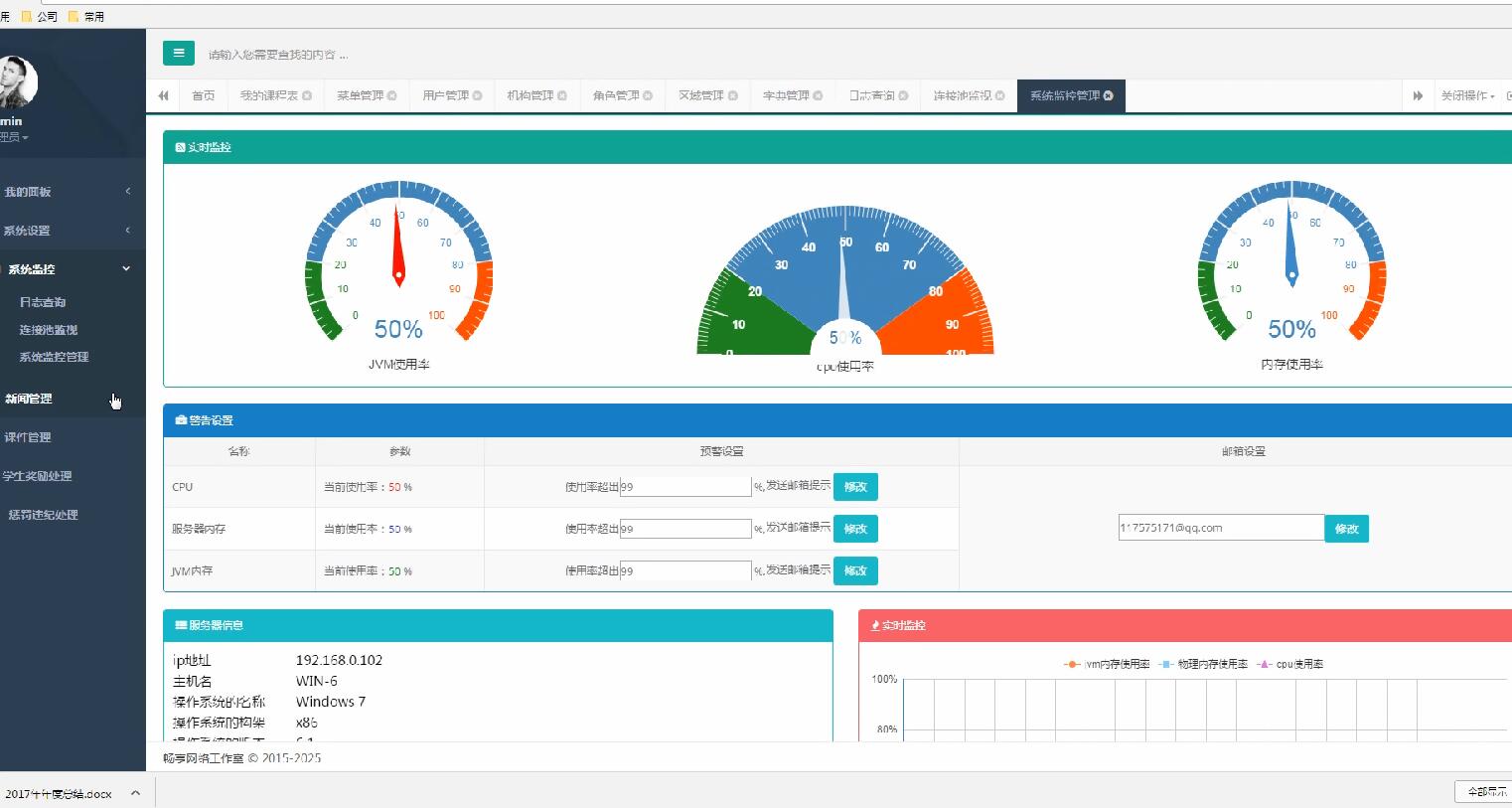Screen dimensions: 1512x808
Task: Select the IP address value 192.168.0.102
Action: (x=339, y=660)
